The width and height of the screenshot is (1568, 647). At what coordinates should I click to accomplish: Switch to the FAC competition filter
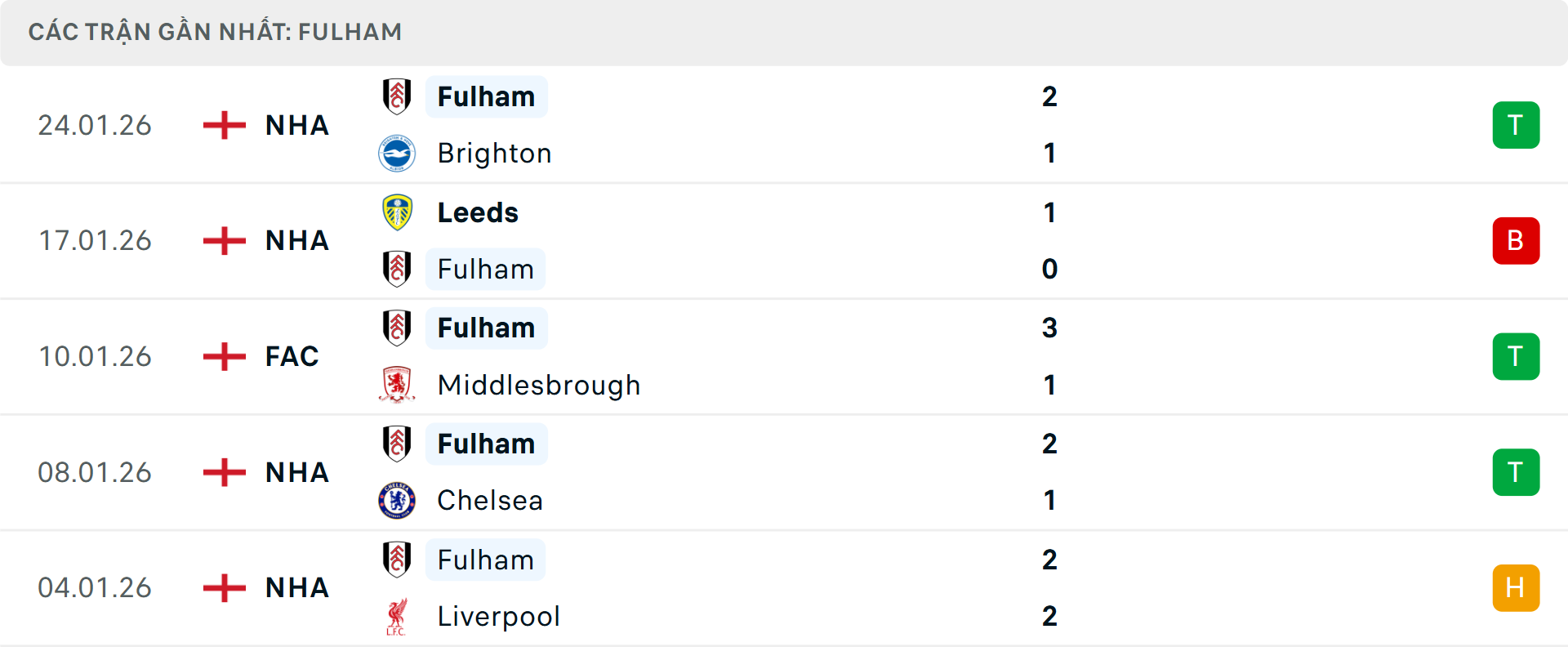click(x=292, y=356)
